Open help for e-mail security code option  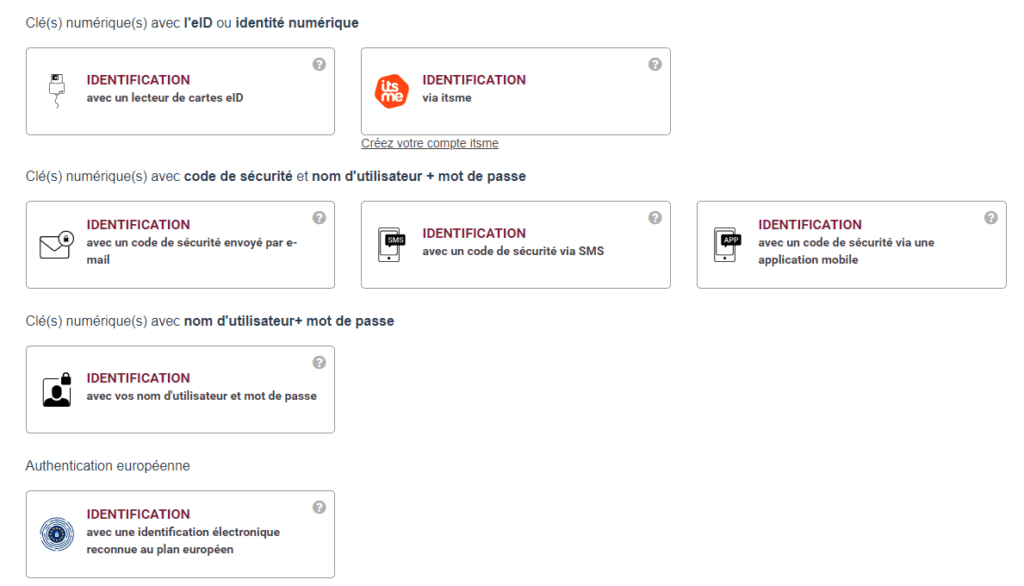pos(319,218)
